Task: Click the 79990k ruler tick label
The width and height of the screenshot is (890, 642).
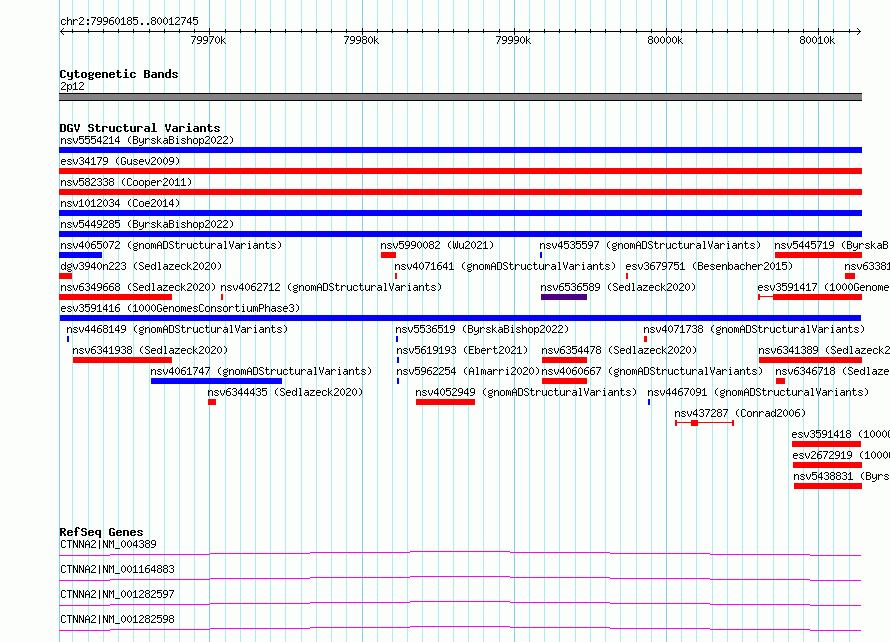Action: pyautogui.click(x=513, y=40)
